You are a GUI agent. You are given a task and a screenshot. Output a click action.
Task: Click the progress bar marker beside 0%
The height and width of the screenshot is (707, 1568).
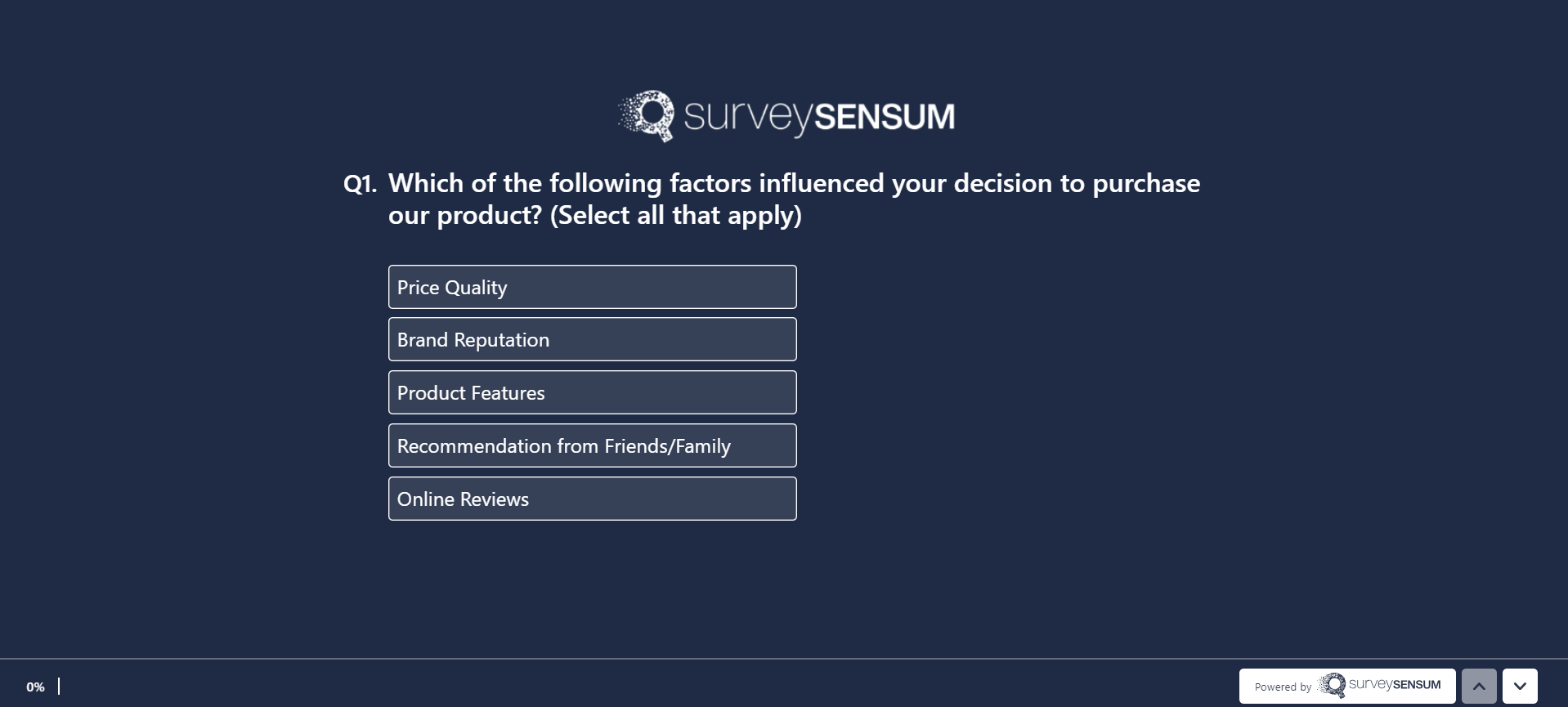click(59, 686)
